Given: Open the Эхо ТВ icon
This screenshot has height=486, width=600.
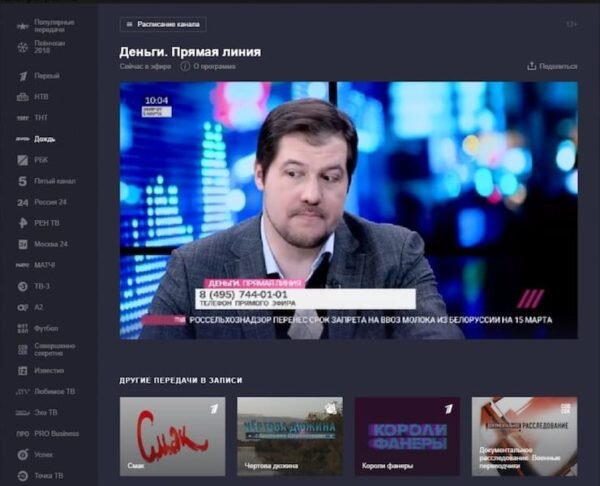Looking at the screenshot, I should click(23, 413).
